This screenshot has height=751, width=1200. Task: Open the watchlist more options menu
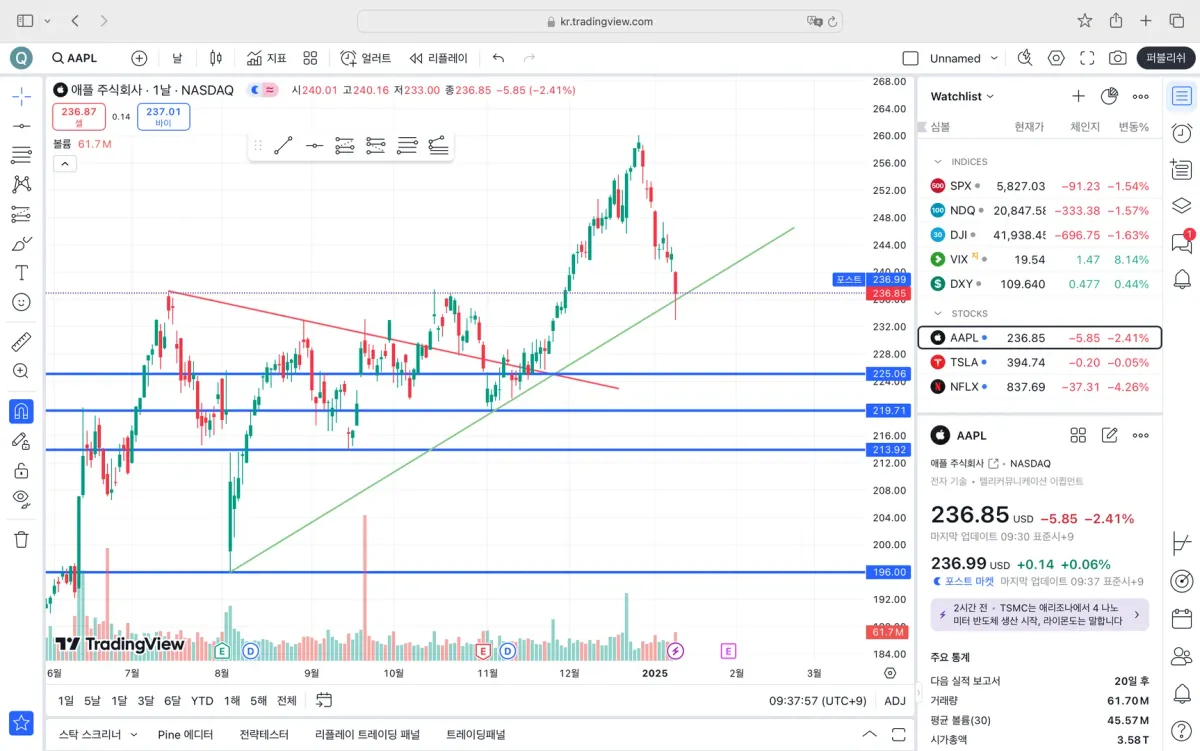tap(1140, 96)
